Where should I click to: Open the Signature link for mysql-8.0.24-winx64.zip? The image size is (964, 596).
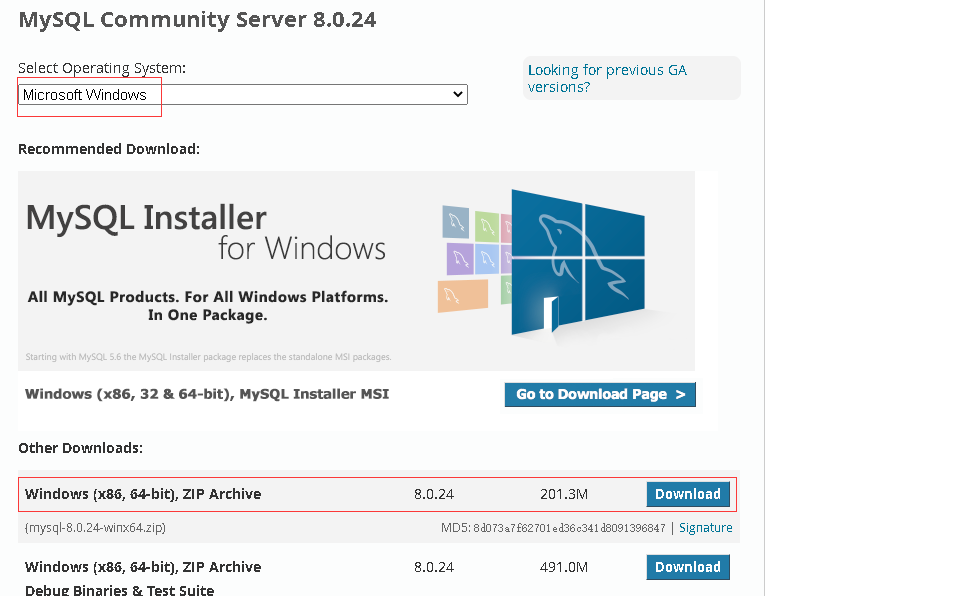pyautogui.click(x=705, y=528)
